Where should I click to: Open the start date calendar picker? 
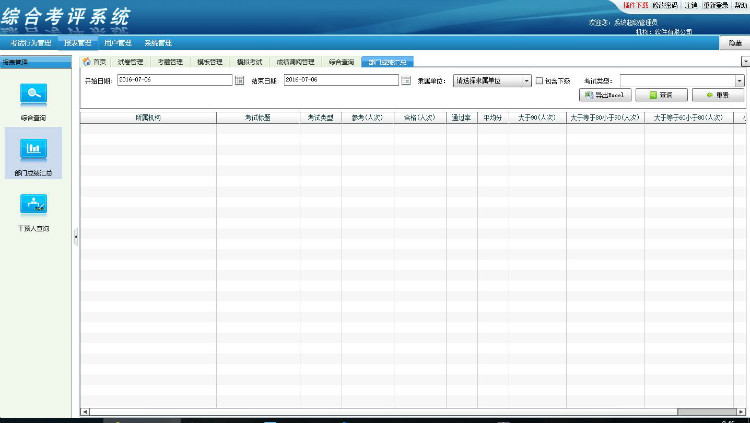(240, 80)
